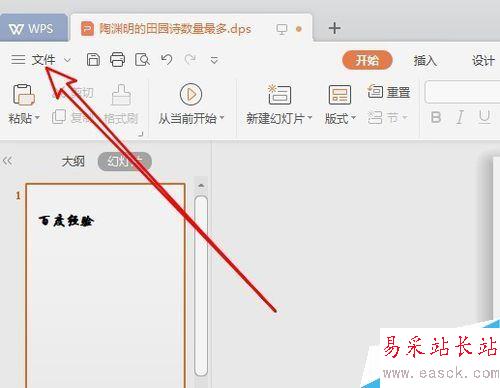Image resolution: width=500 pixels, height=388 pixels.
Task: Click the 新建幻灯片 new slide icon
Action: pyautogui.click(x=279, y=95)
